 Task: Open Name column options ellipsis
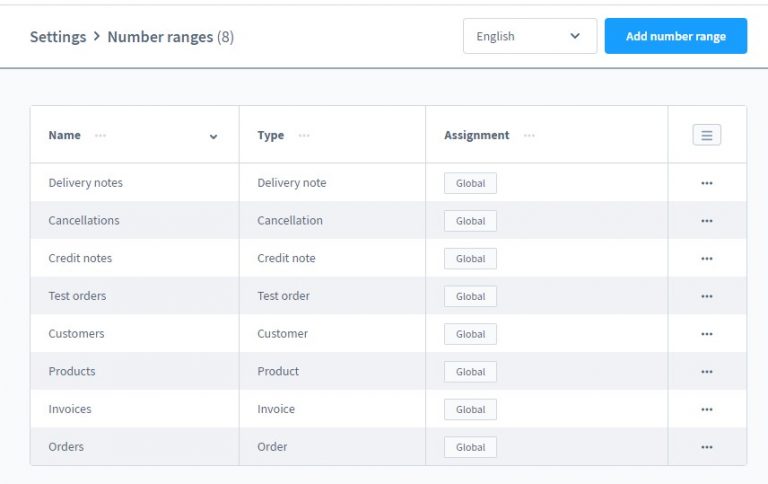100,135
